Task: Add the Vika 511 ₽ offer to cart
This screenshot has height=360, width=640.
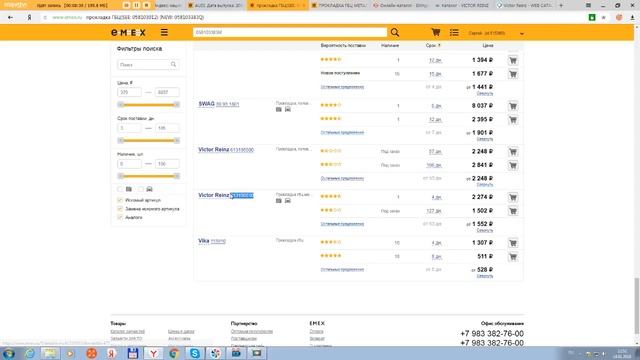Action: (x=513, y=257)
